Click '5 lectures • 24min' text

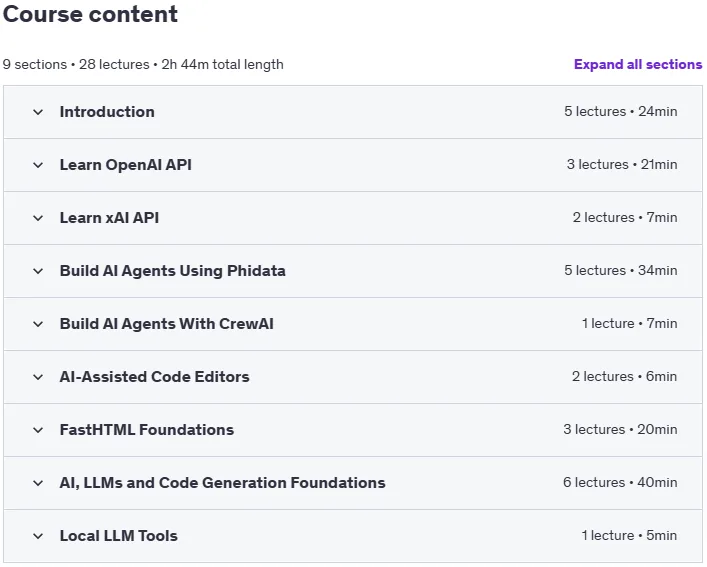point(620,111)
